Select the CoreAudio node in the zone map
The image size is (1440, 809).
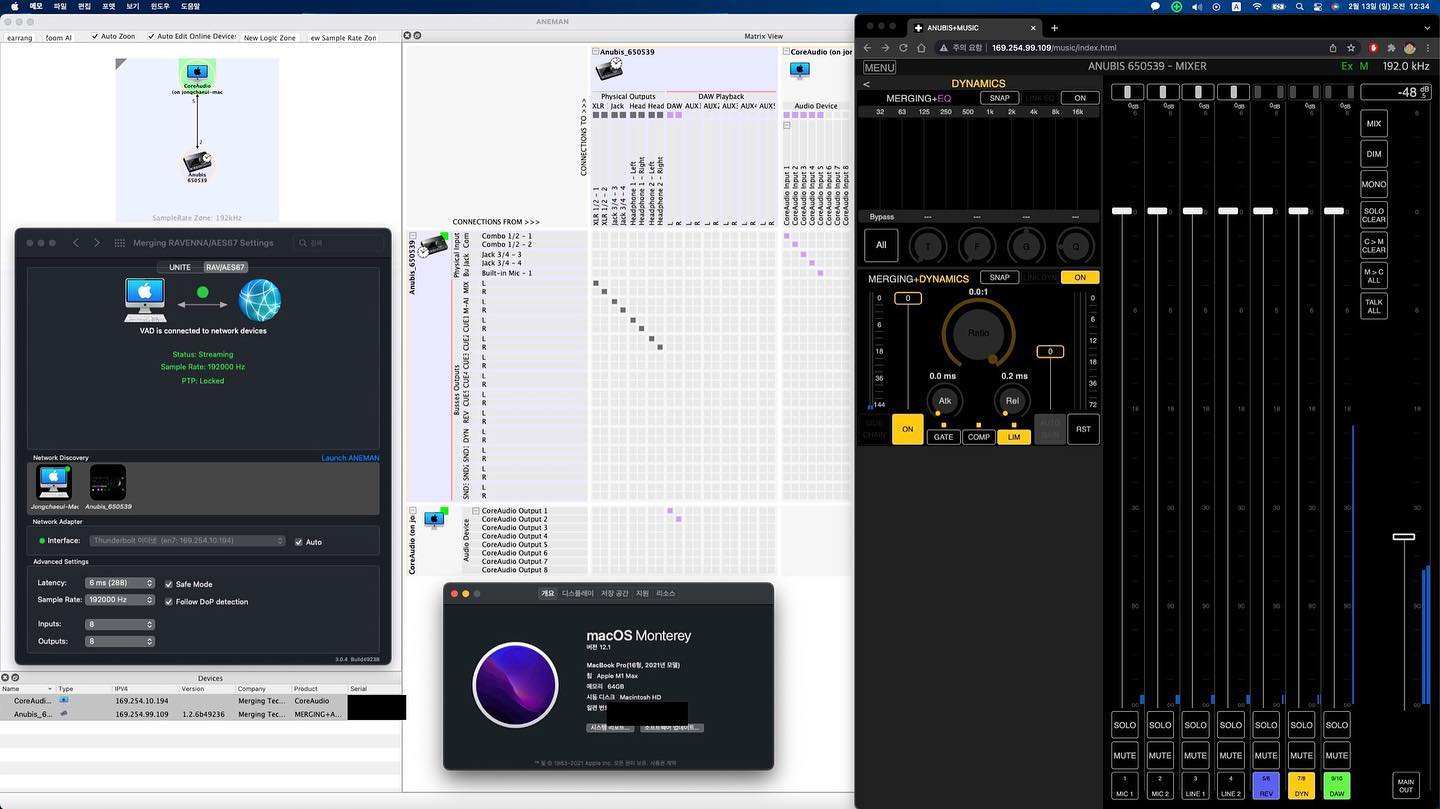[197, 73]
